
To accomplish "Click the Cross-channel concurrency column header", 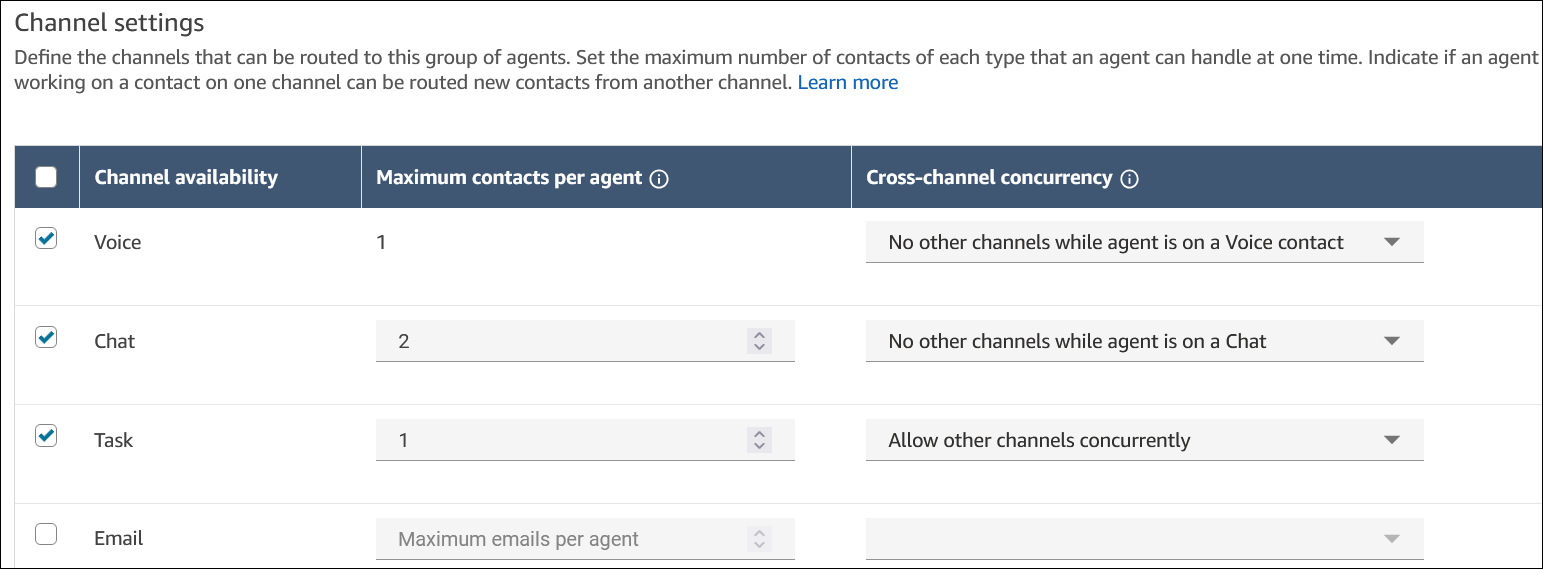I will coord(988,178).
